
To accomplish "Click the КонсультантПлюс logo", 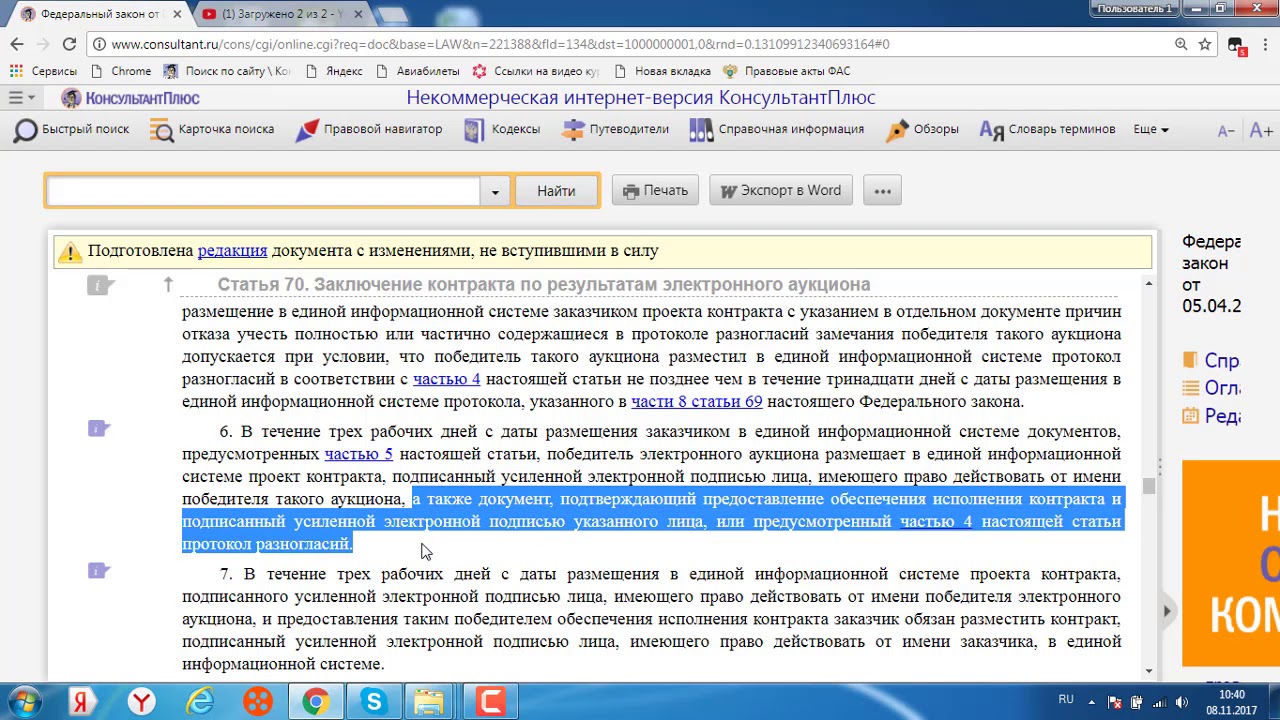I will pos(131,98).
